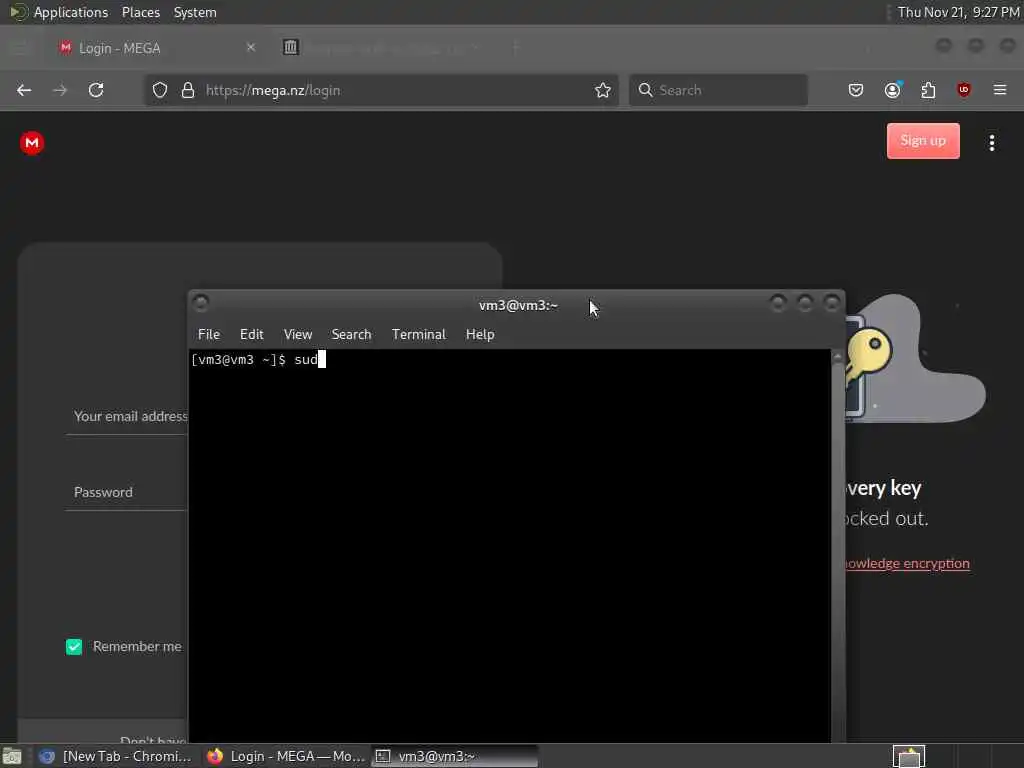Open MEGA page three-dot menu
Viewport: 1024px width, 768px height.
[991, 142]
